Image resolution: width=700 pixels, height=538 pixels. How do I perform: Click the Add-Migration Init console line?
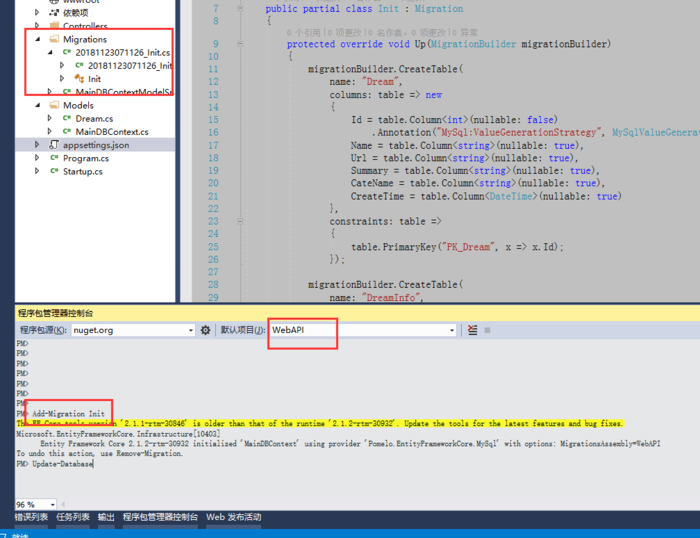[x=68, y=414]
